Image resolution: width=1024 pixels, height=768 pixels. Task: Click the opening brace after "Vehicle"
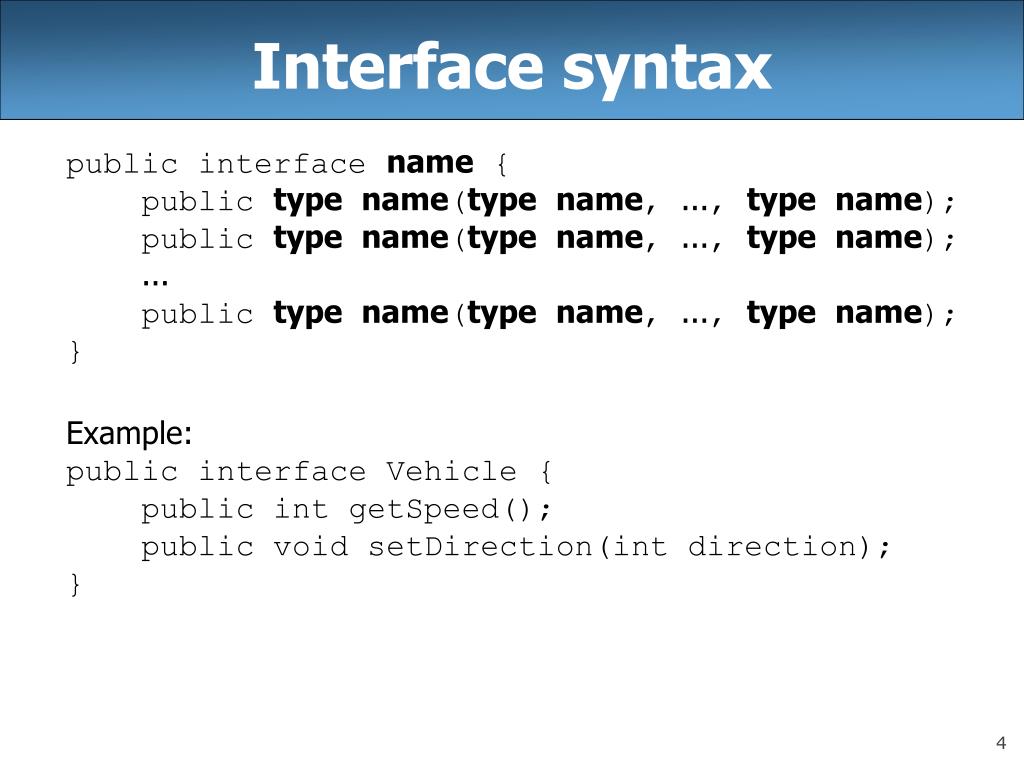pyautogui.click(x=545, y=472)
